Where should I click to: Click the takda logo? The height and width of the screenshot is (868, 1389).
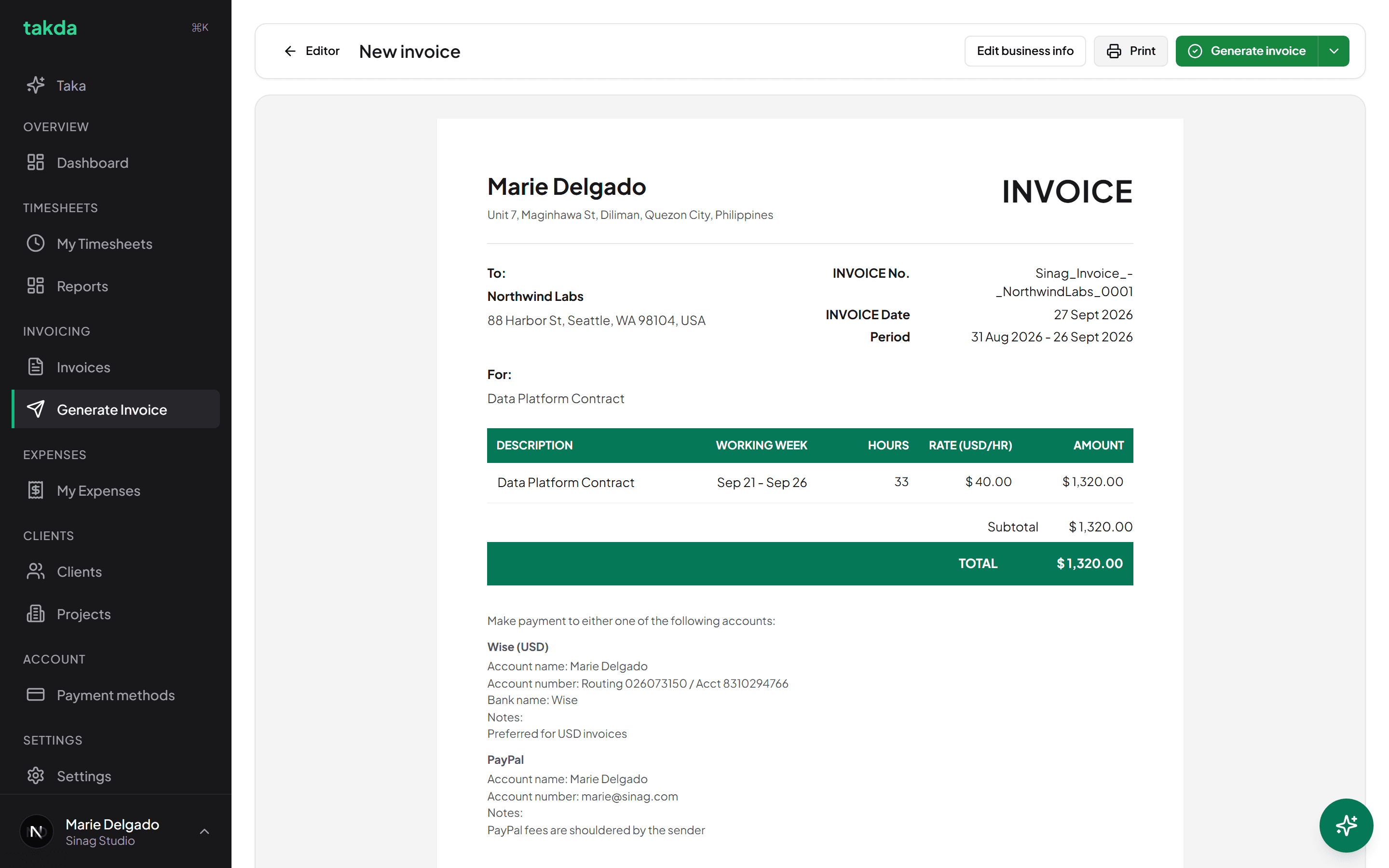[x=50, y=27]
